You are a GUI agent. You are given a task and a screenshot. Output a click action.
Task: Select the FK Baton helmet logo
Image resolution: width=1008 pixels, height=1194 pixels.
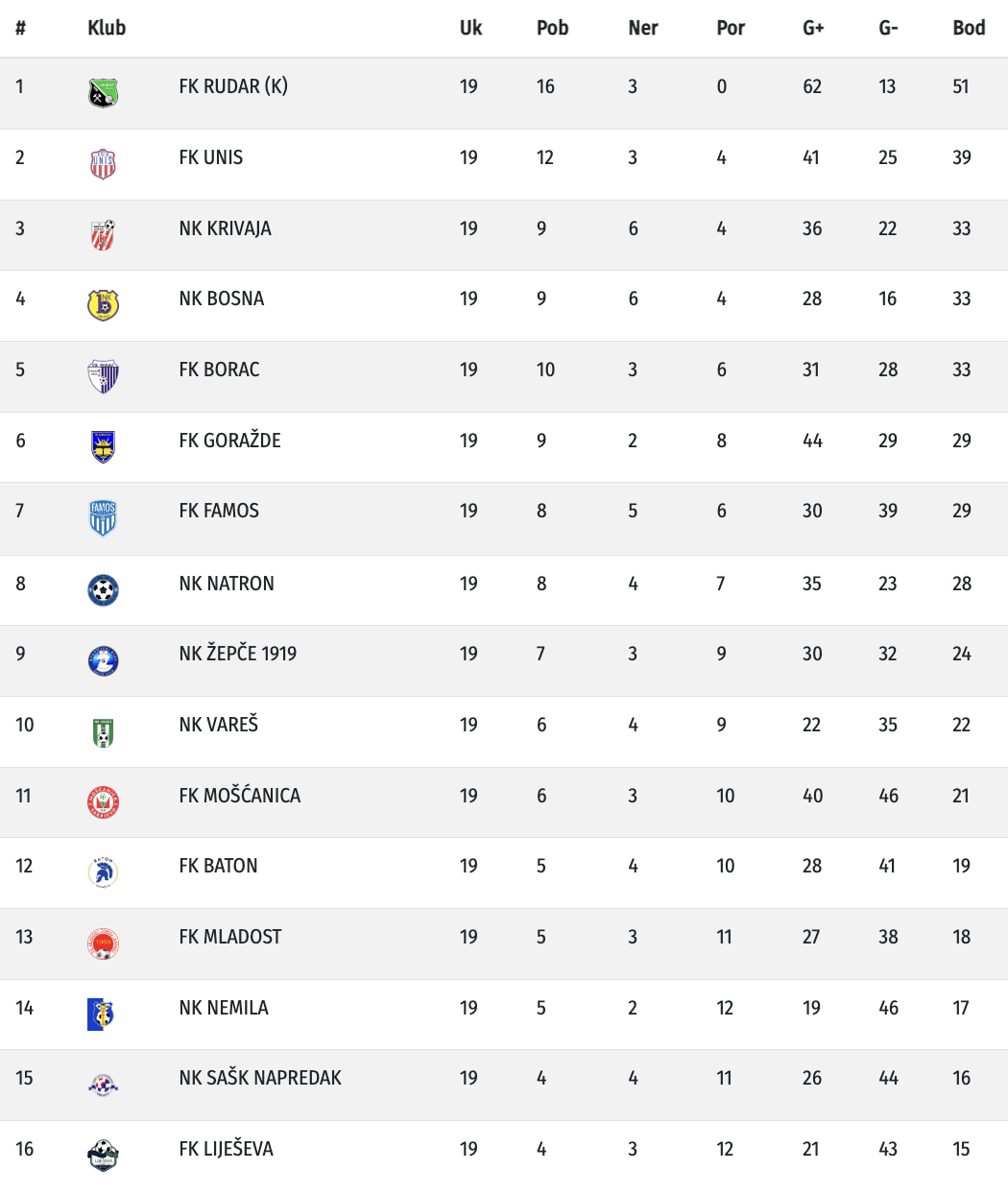pos(103,872)
